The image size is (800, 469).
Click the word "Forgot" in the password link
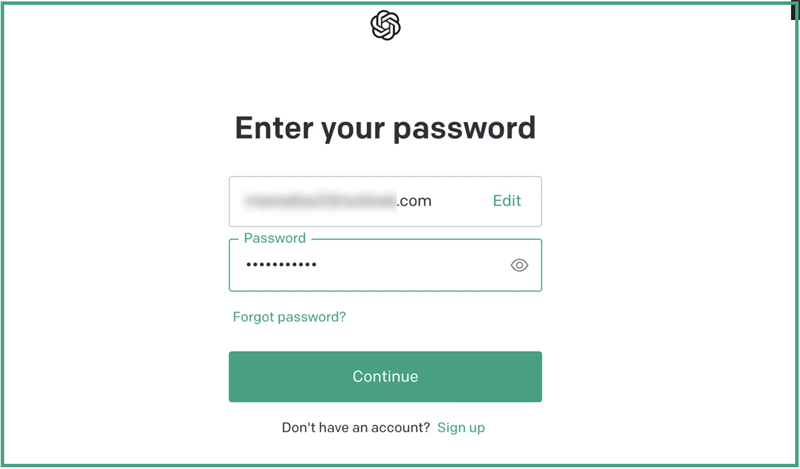tap(255, 317)
